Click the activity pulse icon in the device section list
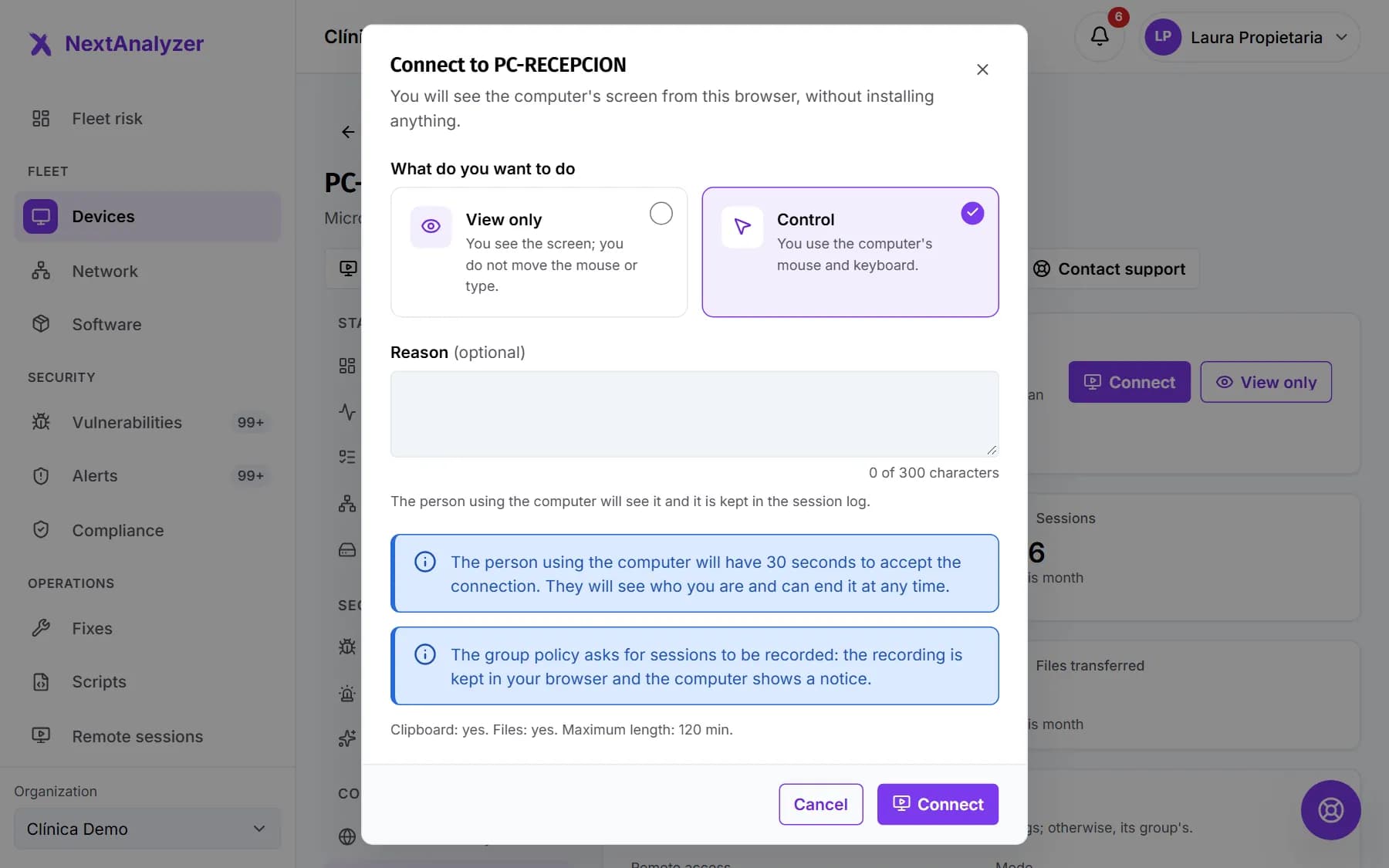 click(x=347, y=412)
